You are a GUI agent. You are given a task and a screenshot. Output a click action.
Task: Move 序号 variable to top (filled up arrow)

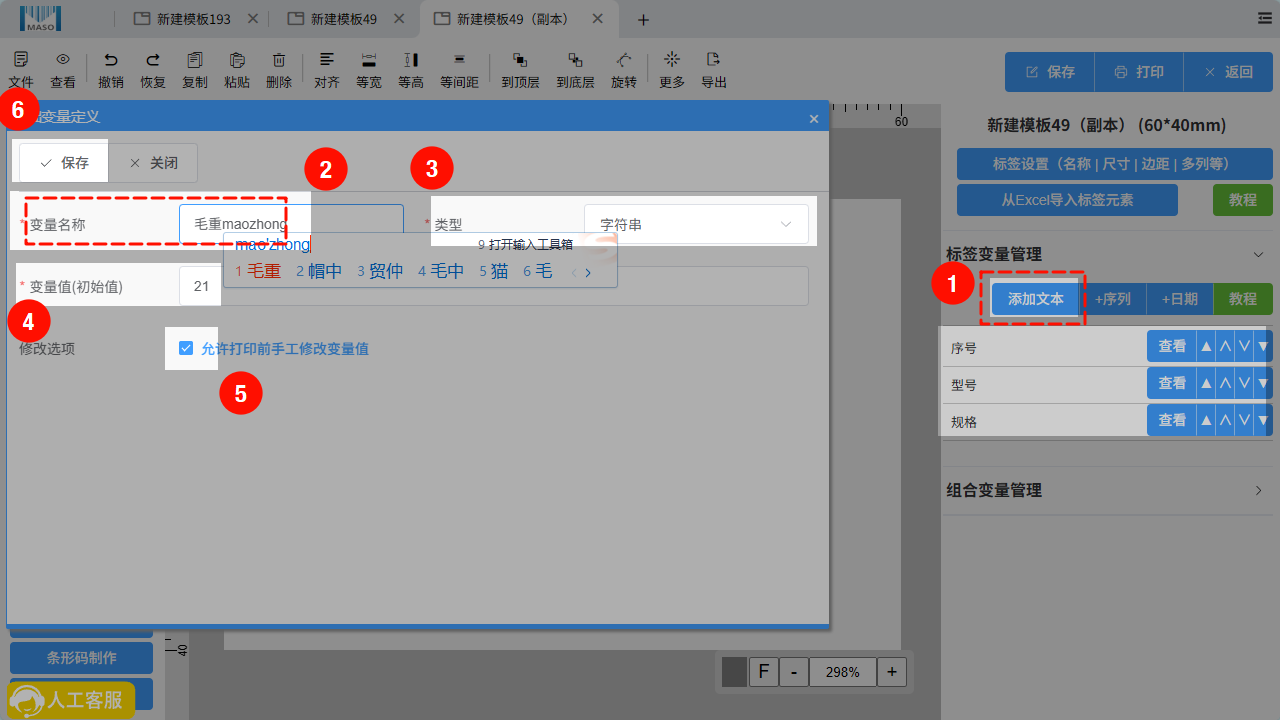[1206, 347]
